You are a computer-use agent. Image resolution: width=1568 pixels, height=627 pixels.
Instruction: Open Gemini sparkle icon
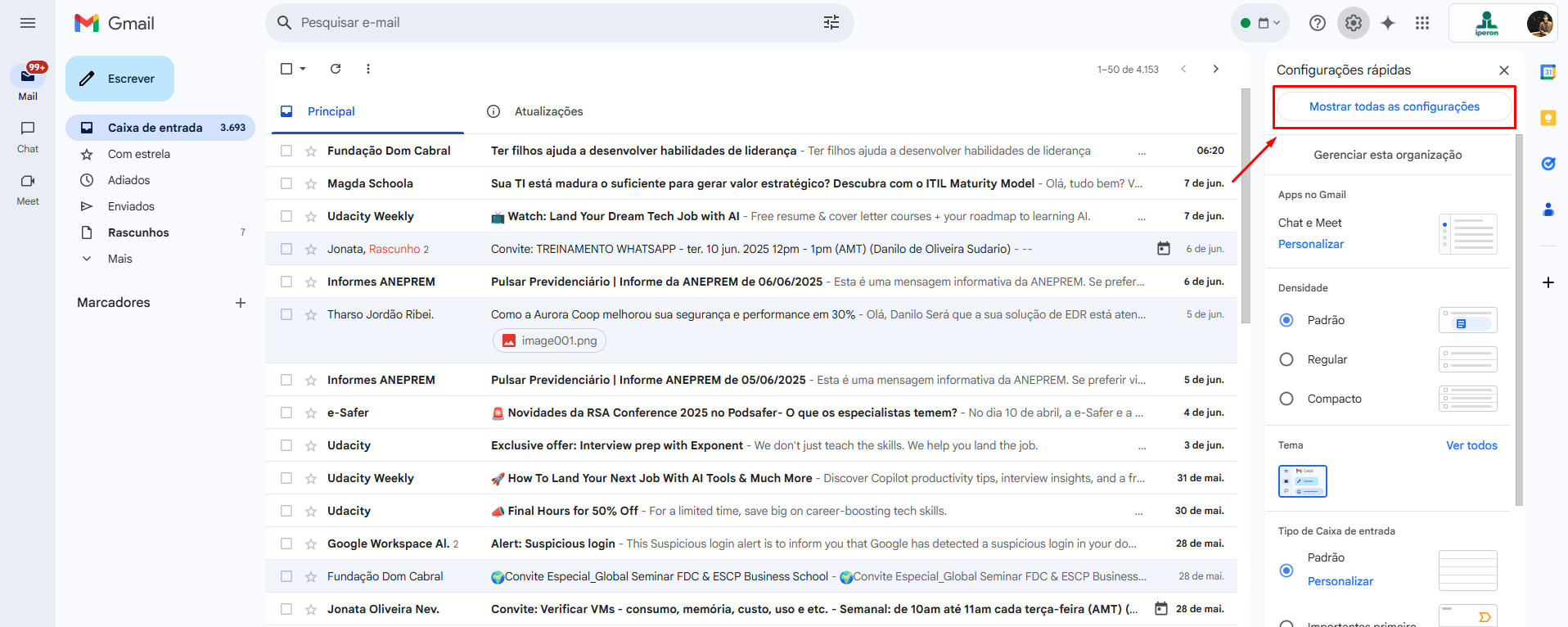[x=1388, y=23]
